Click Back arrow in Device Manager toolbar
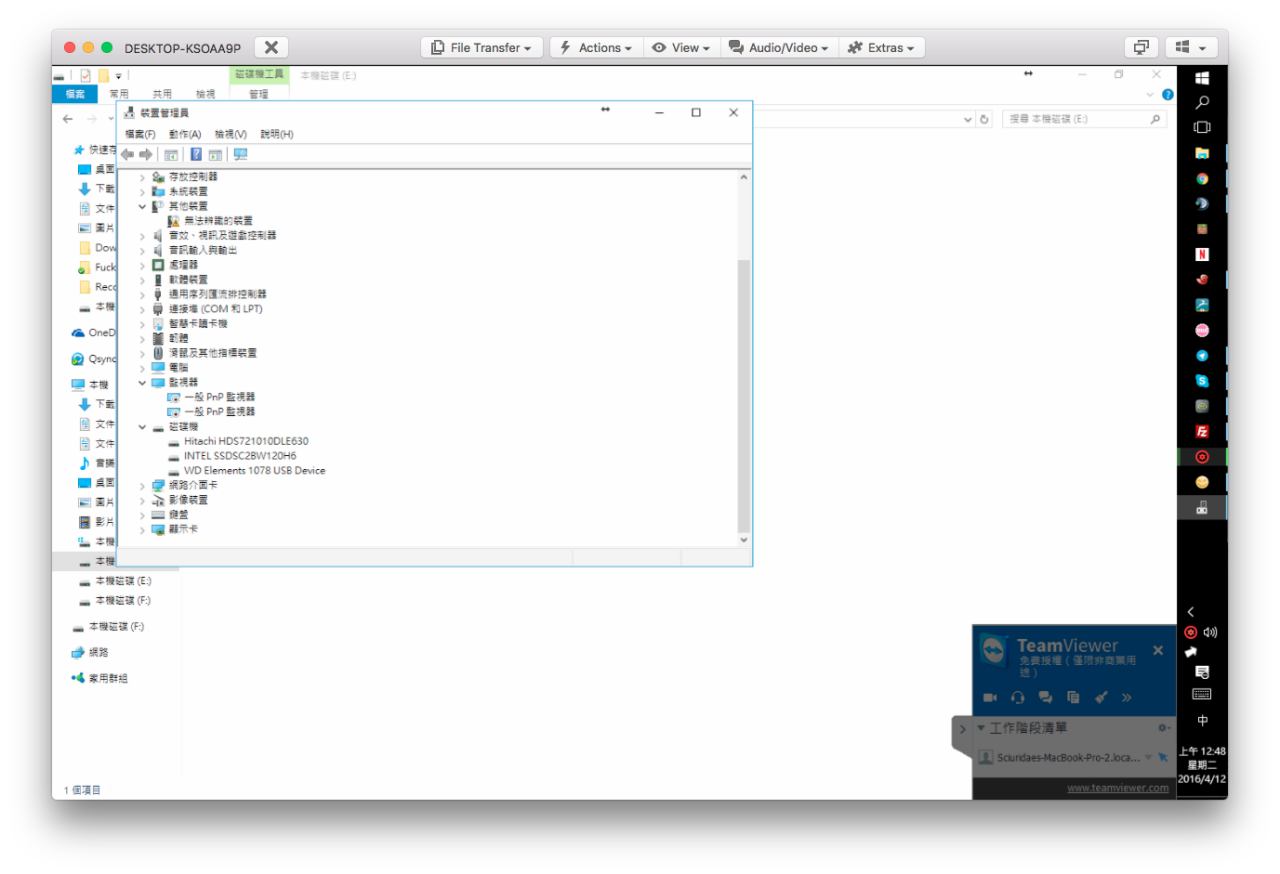Image resolution: width=1280 pixels, height=874 pixels. point(127,154)
